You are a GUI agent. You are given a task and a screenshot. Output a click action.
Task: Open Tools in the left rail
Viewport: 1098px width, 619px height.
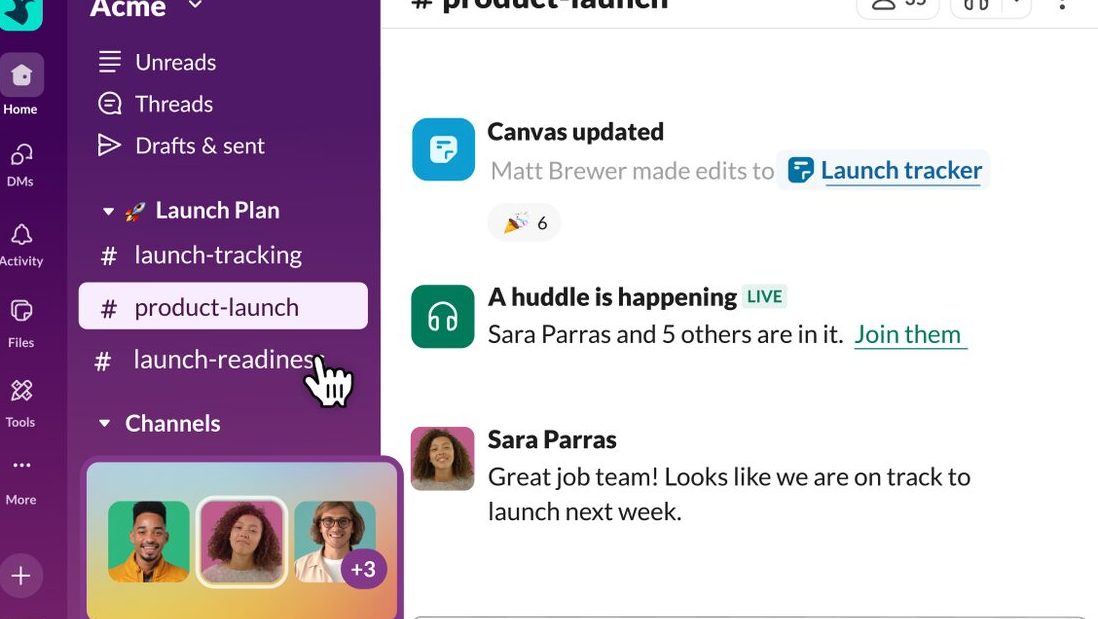pos(21,403)
